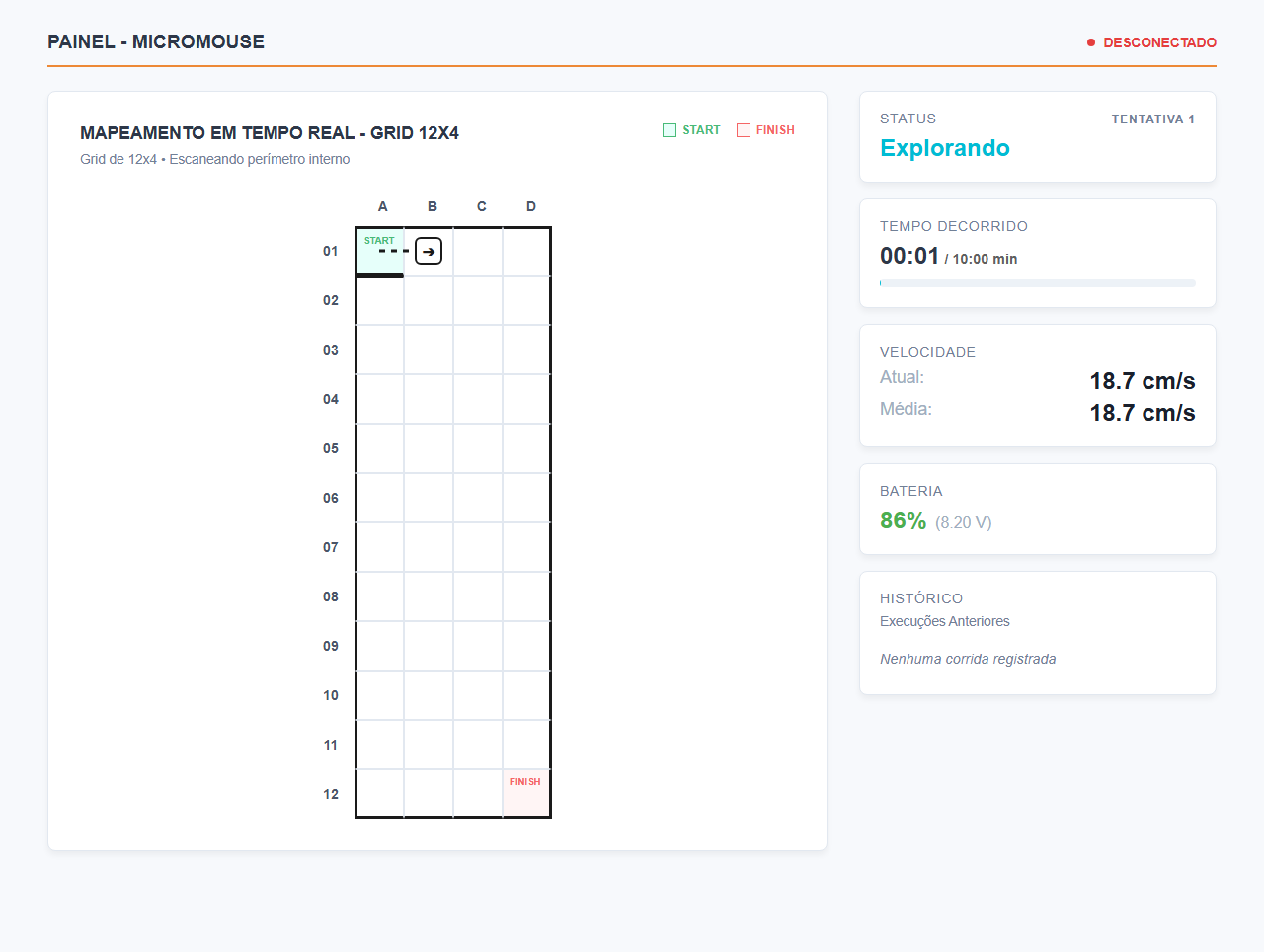Screen dimensions: 1264x952
Task: Click the red FINISH legend square
Action: (744, 130)
